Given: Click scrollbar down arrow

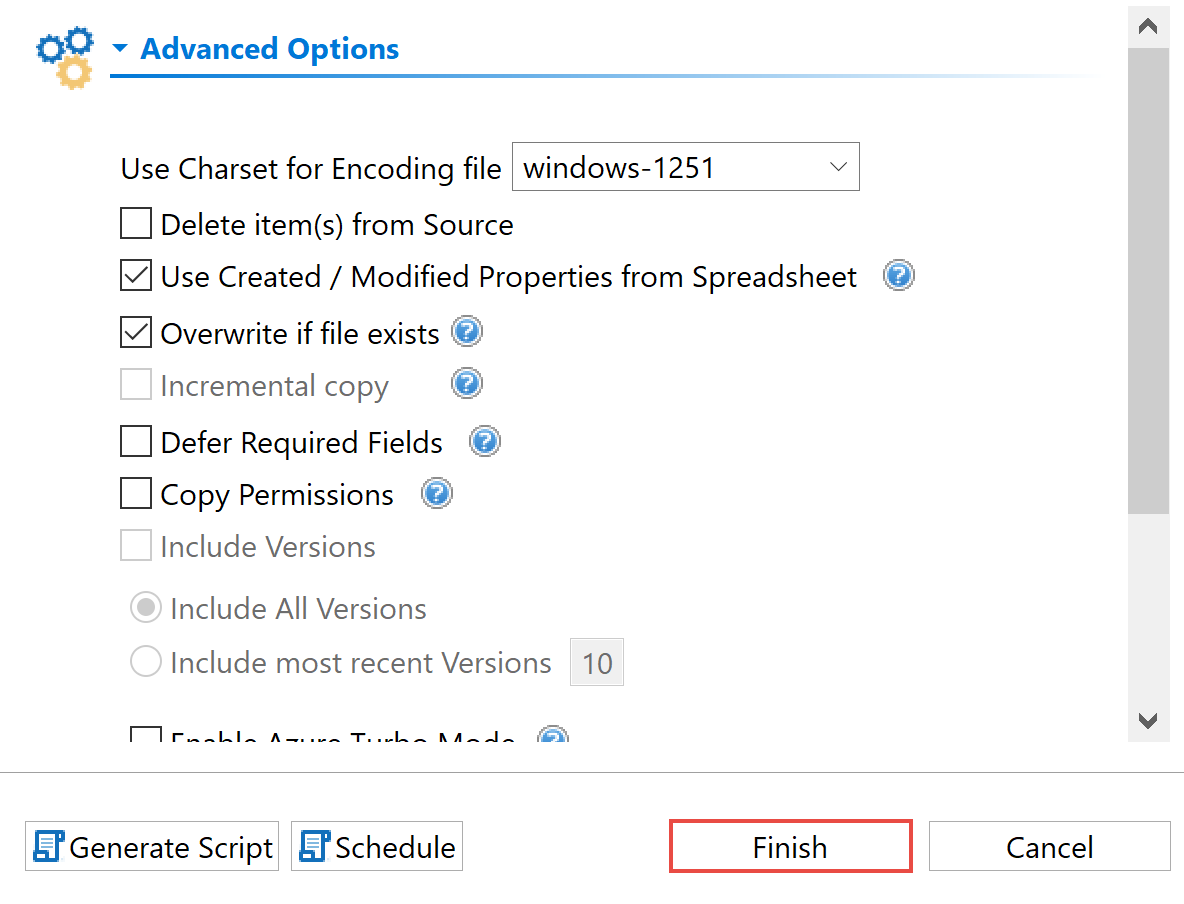Looking at the screenshot, I should 1148,721.
